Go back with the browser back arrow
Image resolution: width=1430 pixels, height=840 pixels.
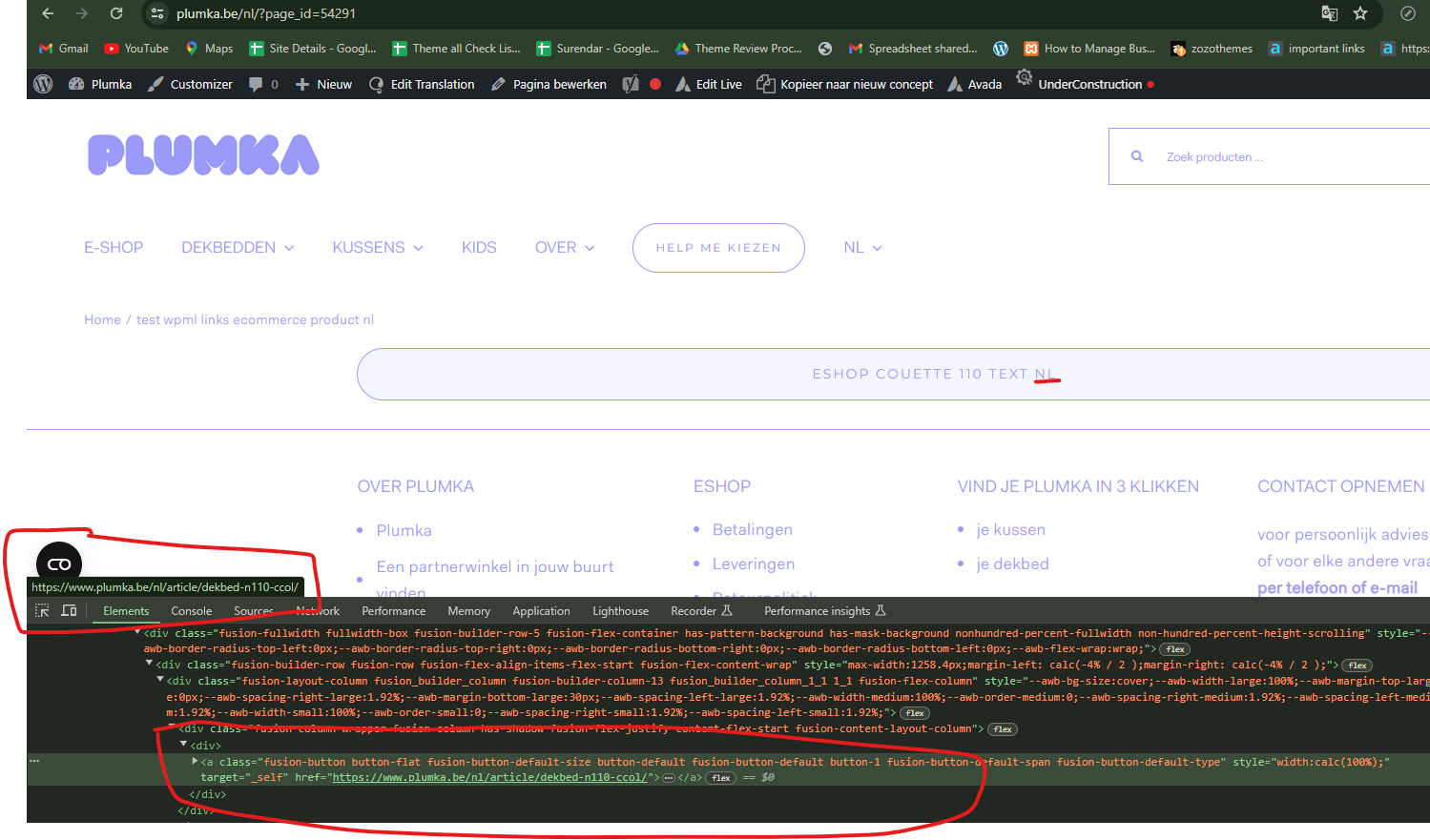[48, 13]
